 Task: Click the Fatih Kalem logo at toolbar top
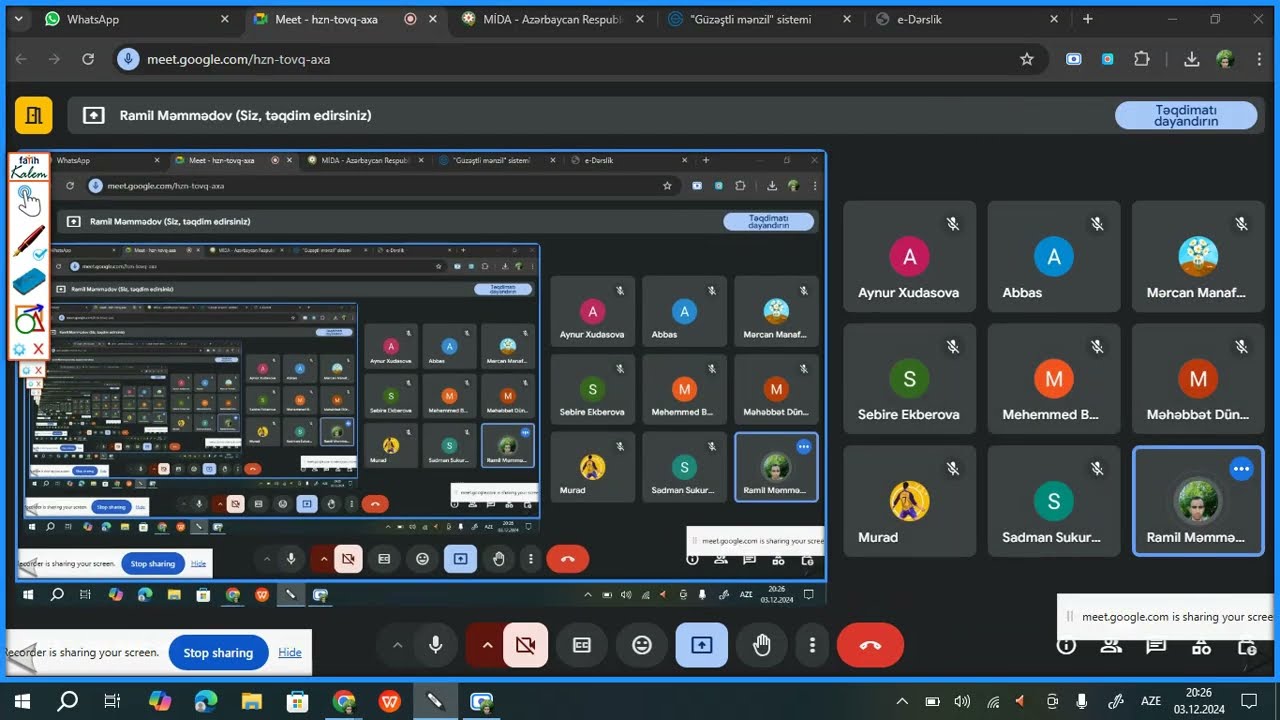coord(29,167)
